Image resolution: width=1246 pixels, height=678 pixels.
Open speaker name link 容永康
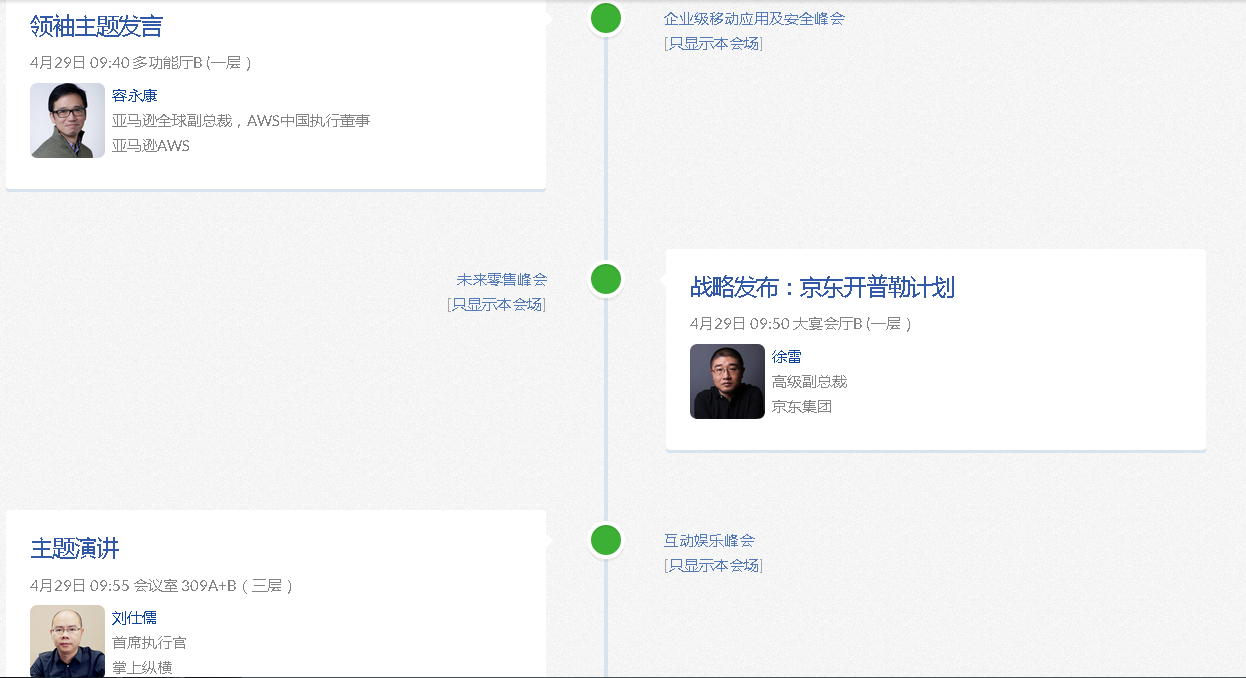pyautogui.click(x=134, y=96)
